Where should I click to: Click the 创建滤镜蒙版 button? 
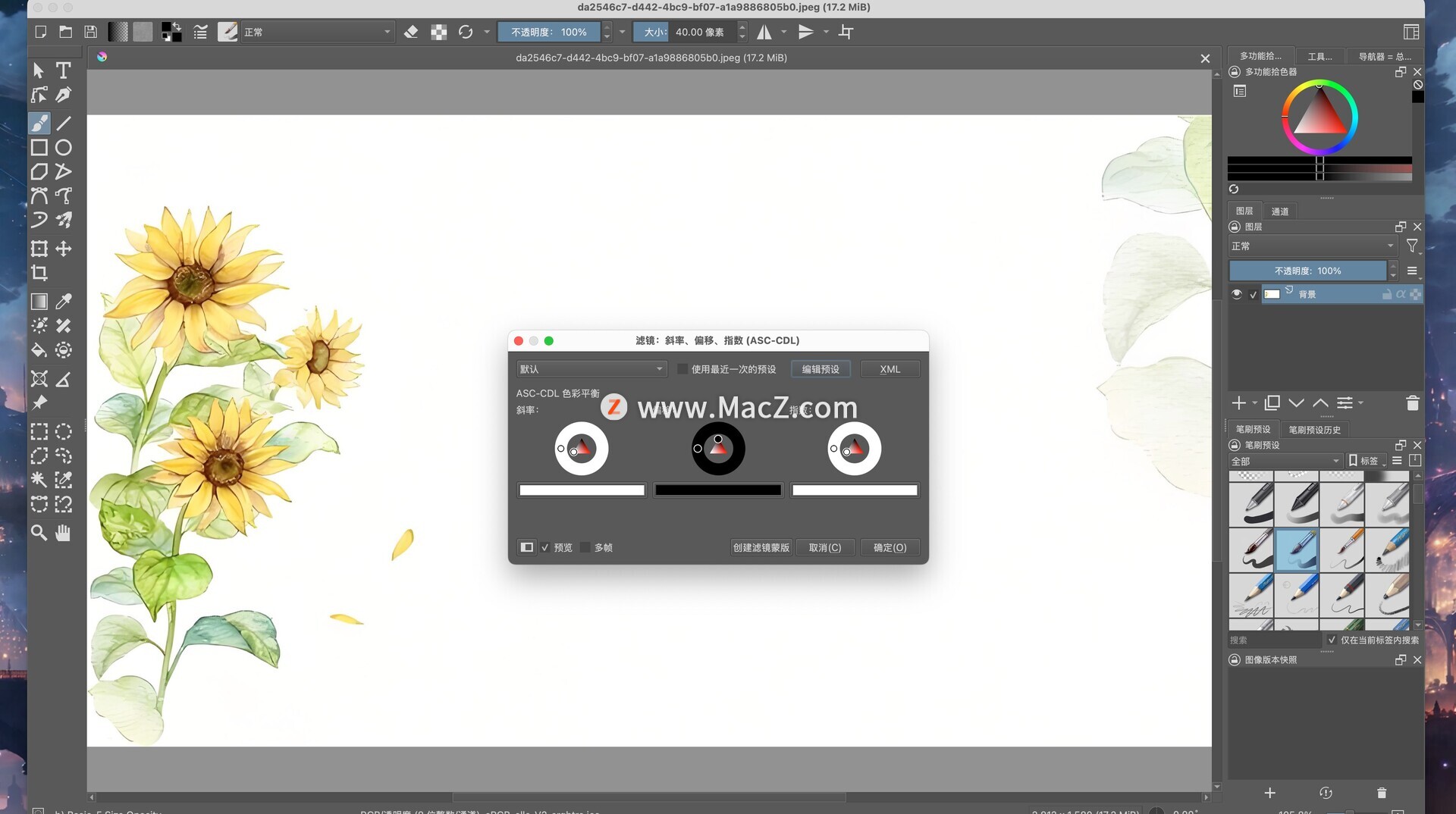click(x=761, y=547)
